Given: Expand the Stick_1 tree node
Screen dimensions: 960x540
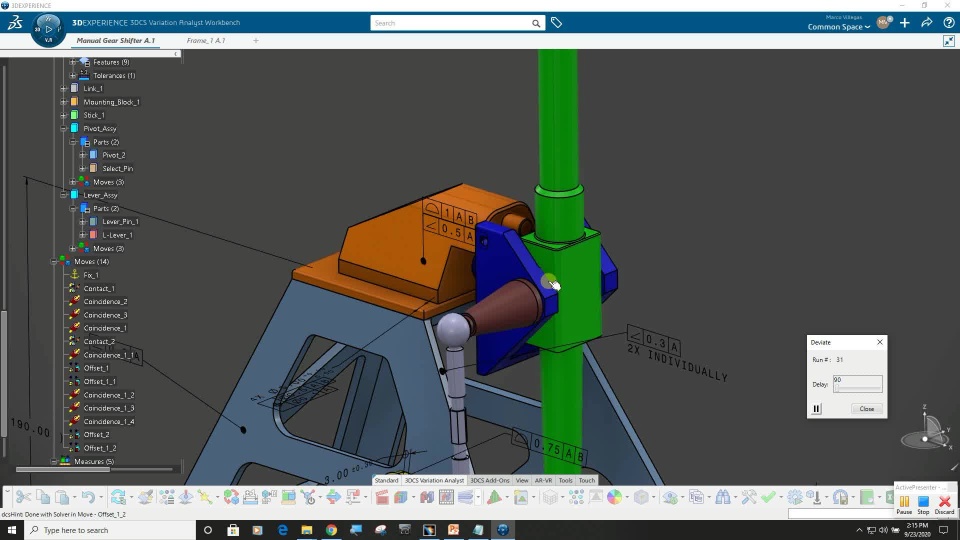Looking at the screenshot, I should [64, 115].
